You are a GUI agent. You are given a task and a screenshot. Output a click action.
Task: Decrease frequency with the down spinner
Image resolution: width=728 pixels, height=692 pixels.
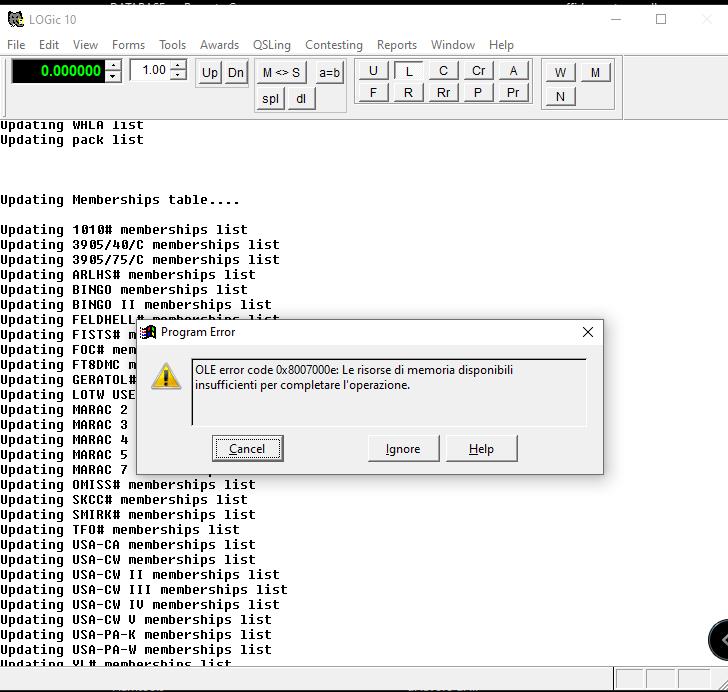click(113, 77)
